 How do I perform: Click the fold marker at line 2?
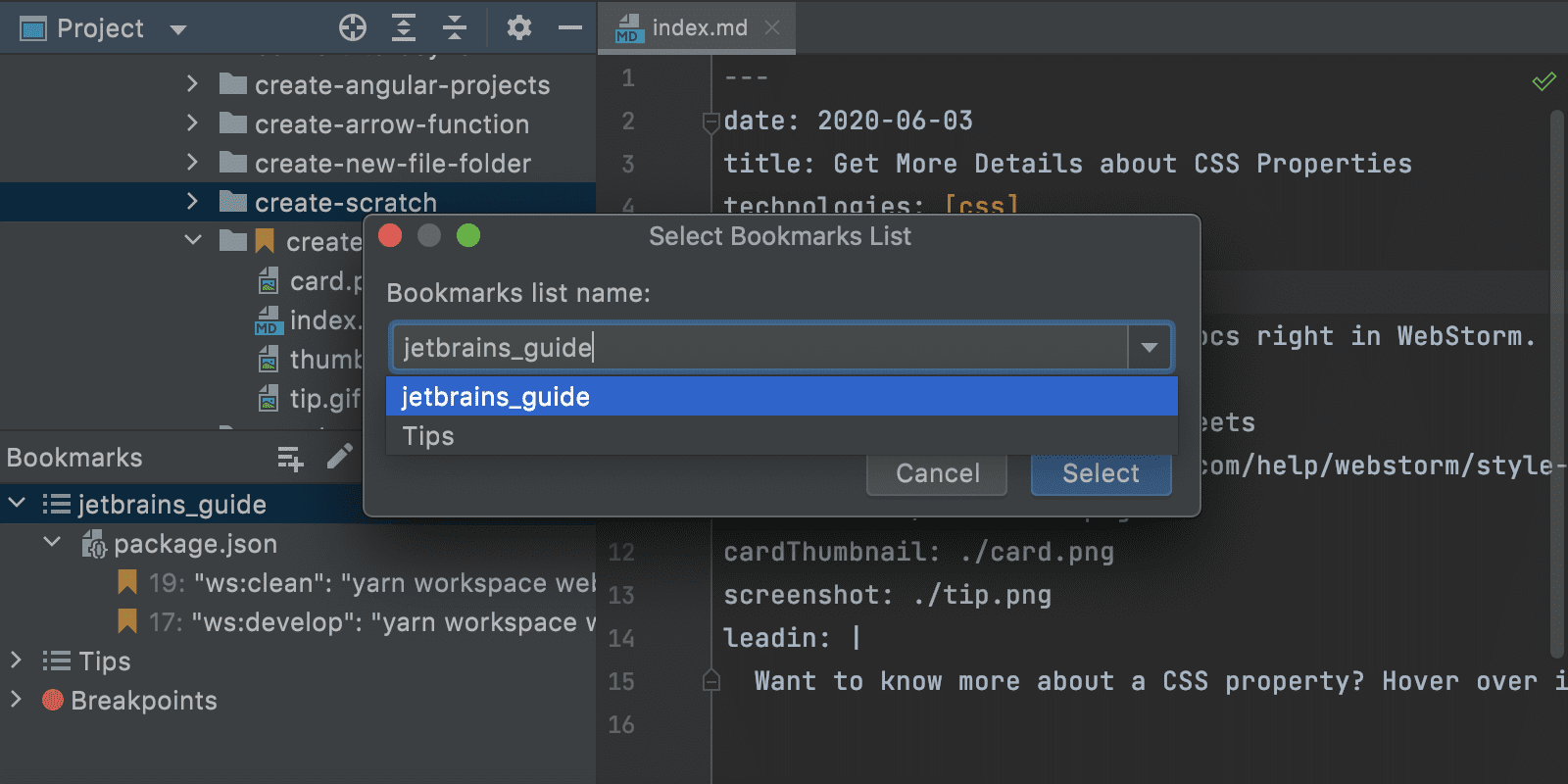pyautogui.click(x=711, y=122)
